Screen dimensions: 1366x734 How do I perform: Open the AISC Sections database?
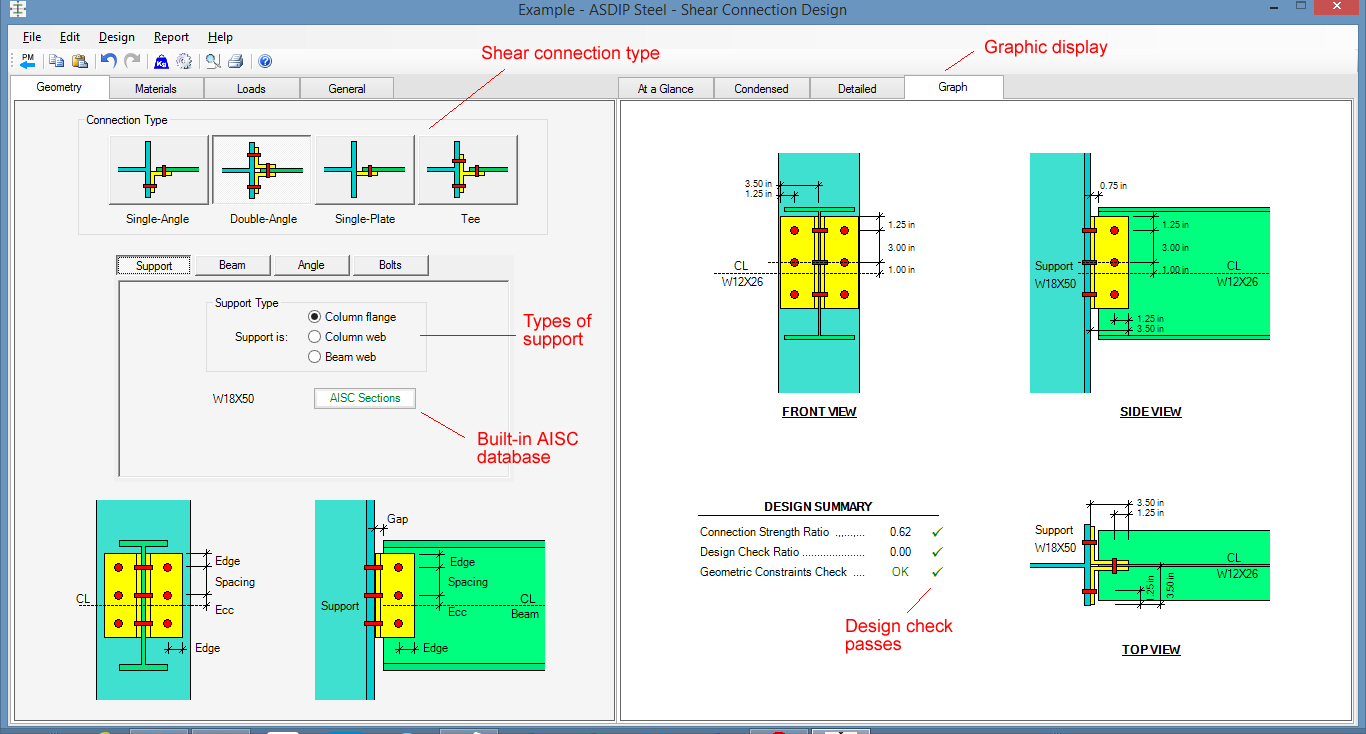point(364,398)
